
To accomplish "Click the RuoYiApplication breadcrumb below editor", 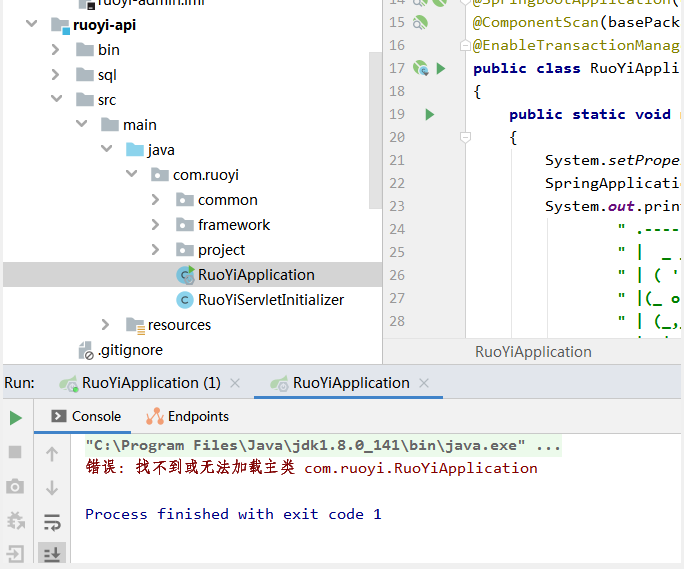I will pos(533,352).
